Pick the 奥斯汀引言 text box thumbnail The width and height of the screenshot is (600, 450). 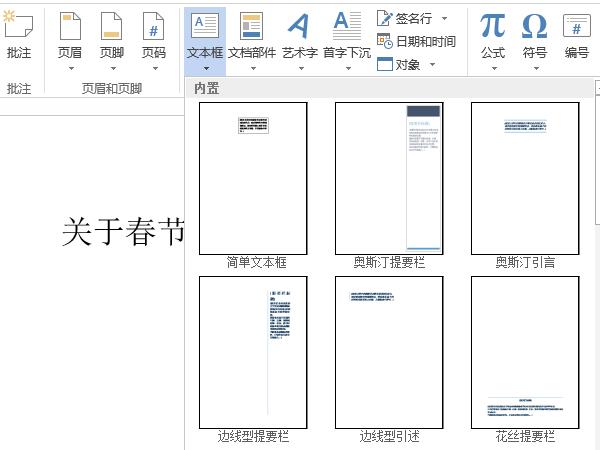tap(525, 178)
